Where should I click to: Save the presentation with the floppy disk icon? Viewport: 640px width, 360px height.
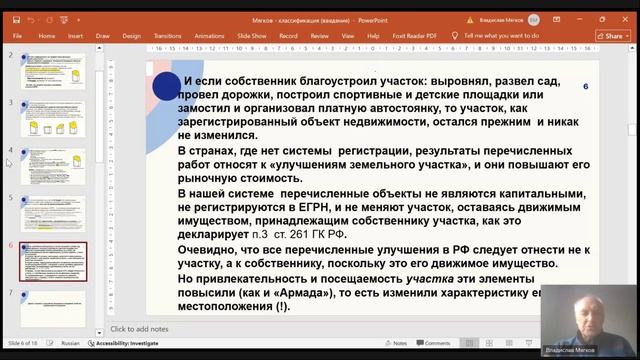(x=16, y=20)
